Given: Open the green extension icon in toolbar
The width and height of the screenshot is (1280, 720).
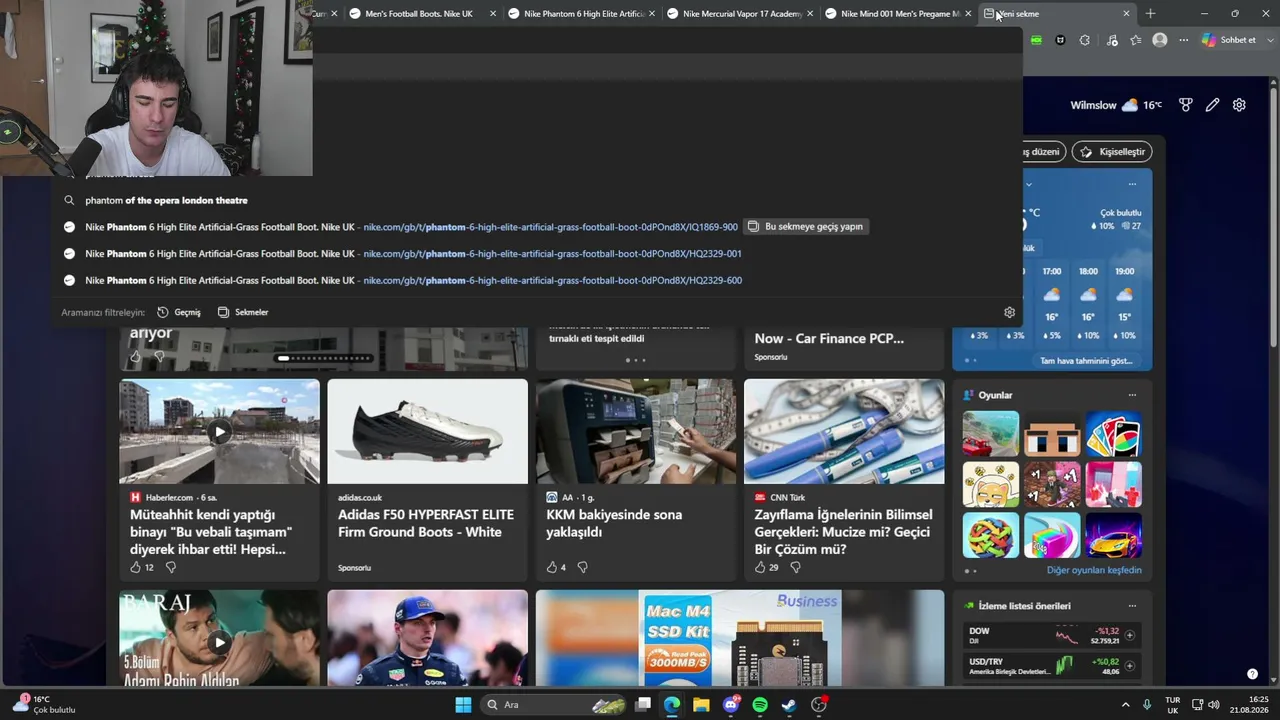Looking at the screenshot, I should coord(1036,40).
